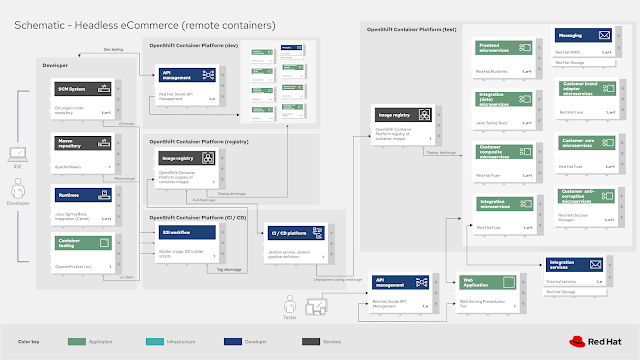Select the Developer person icon
The image size is (640, 360).
click(18, 188)
